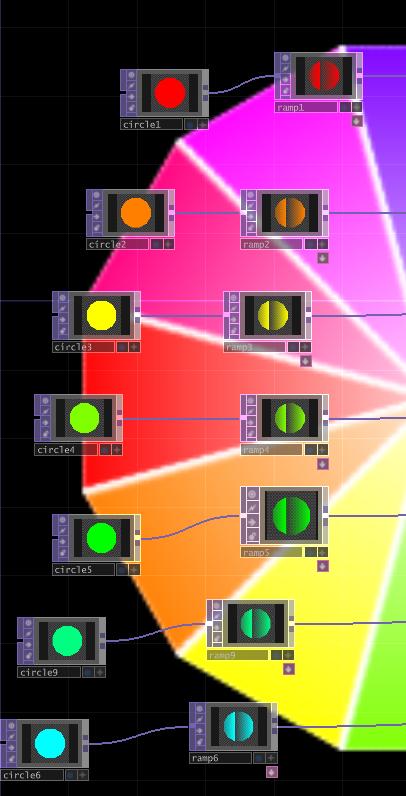Toggle display flag dot on circle9
The height and width of the screenshot is (796, 406).
click(88, 672)
